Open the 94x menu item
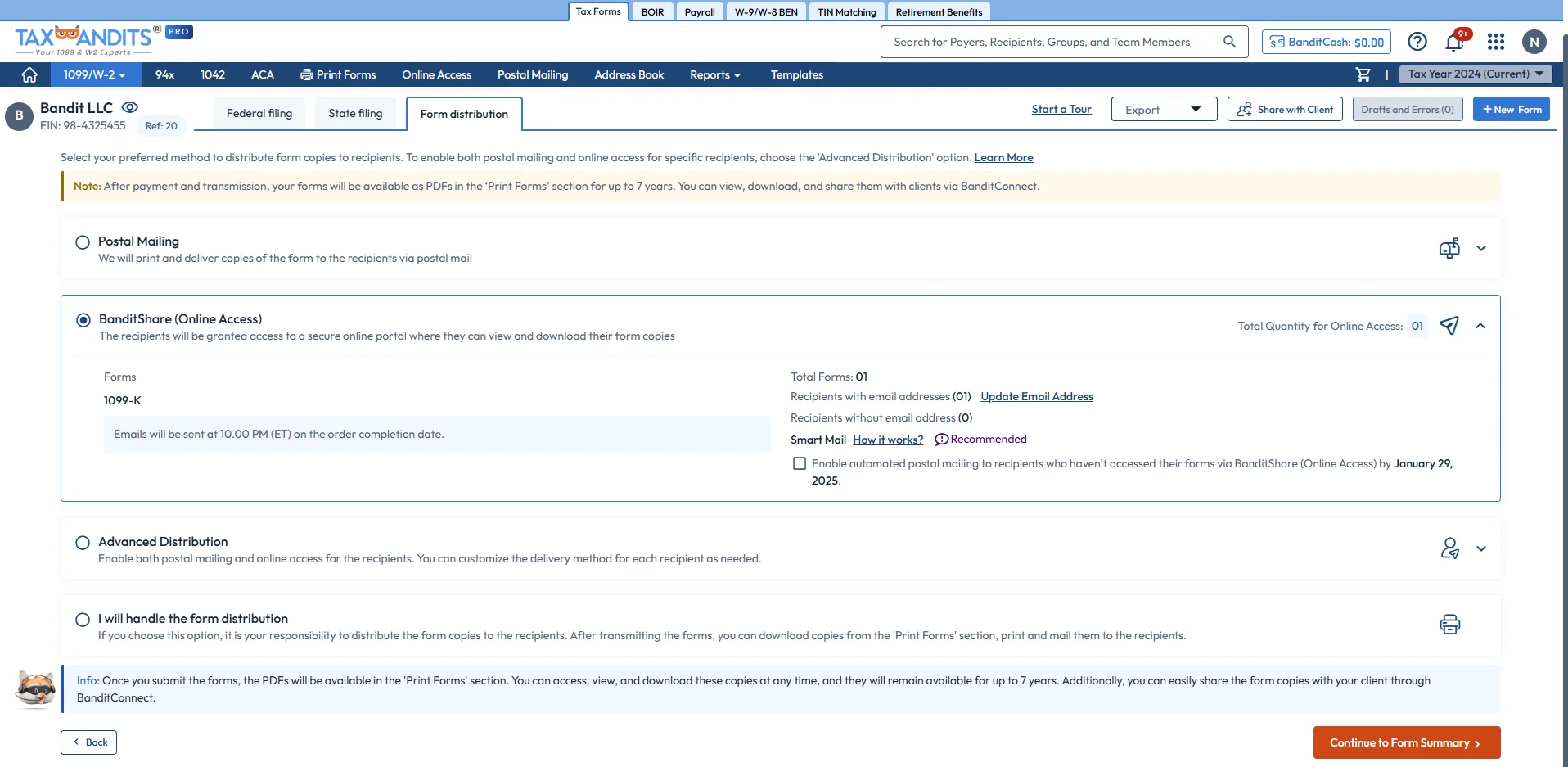Viewport: 1568px width, 767px height. [164, 74]
